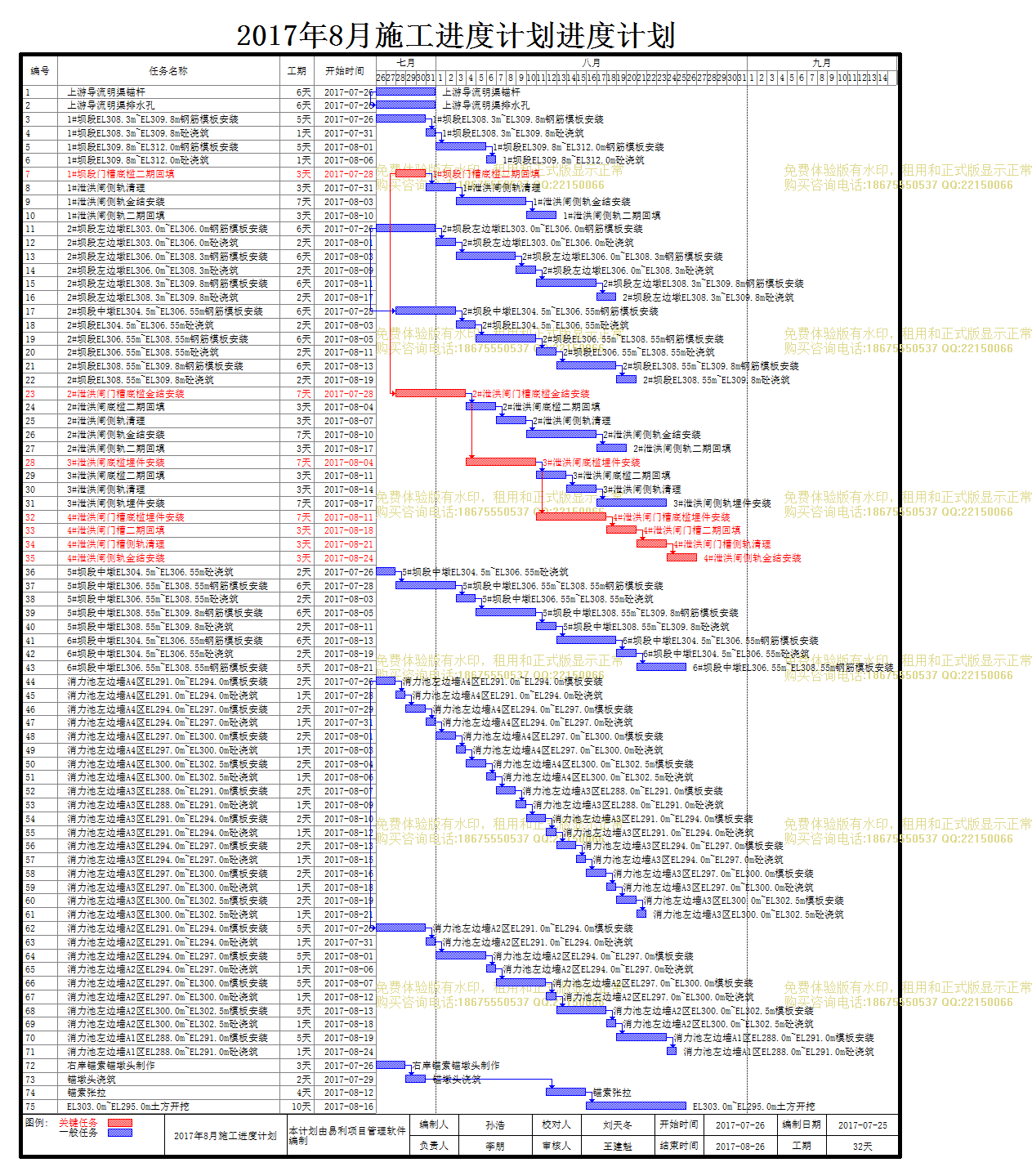Select the blue bar for 1#泄洪闸侧轨金结安装
This screenshot has width=1032, height=1176.
(491, 201)
